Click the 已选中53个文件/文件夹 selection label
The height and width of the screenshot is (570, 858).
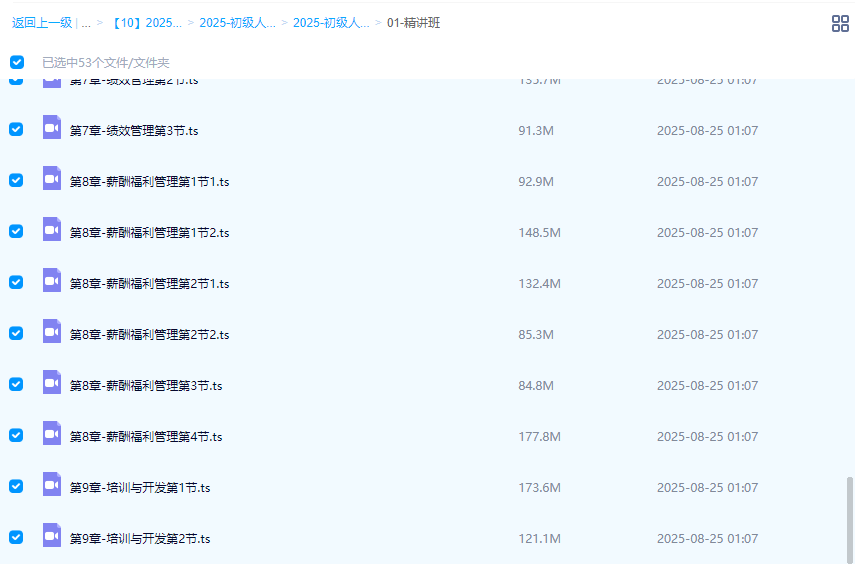(106, 63)
